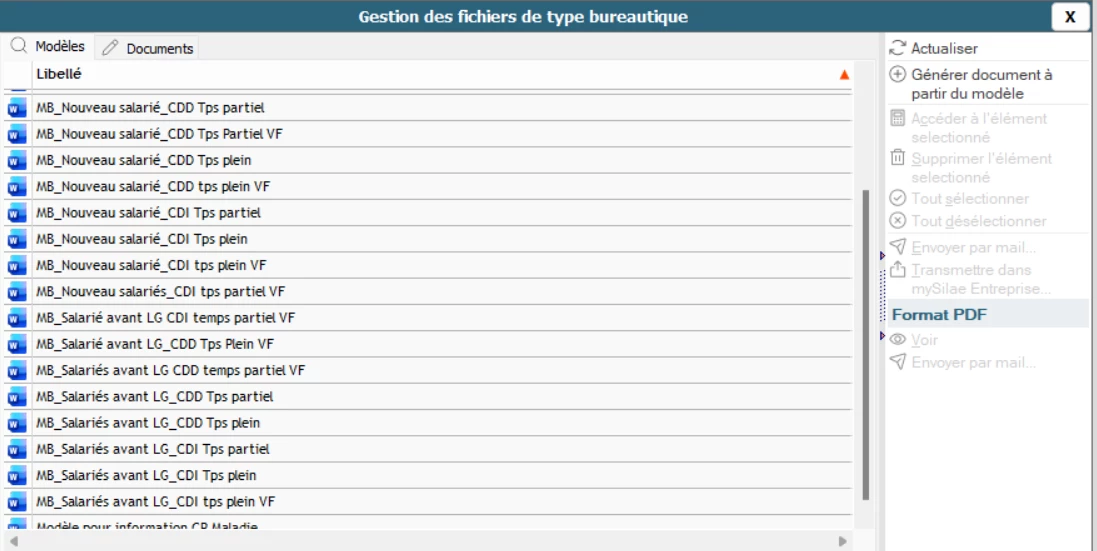Open the Modèles tab
1097x551 pixels.
[49, 47]
